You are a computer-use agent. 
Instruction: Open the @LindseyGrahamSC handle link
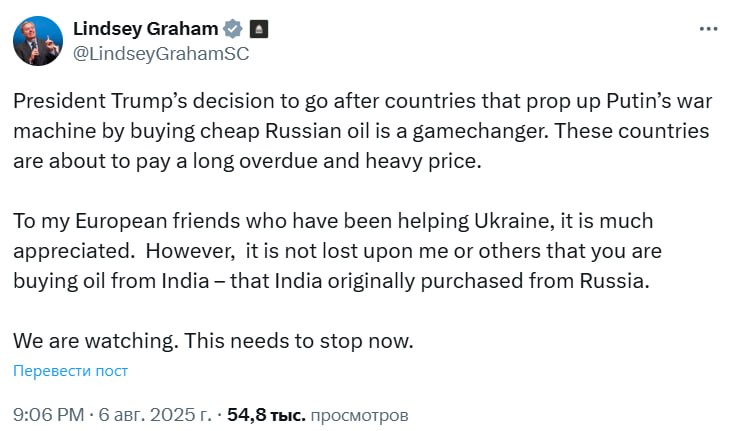pyautogui.click(x=161, y=54)
